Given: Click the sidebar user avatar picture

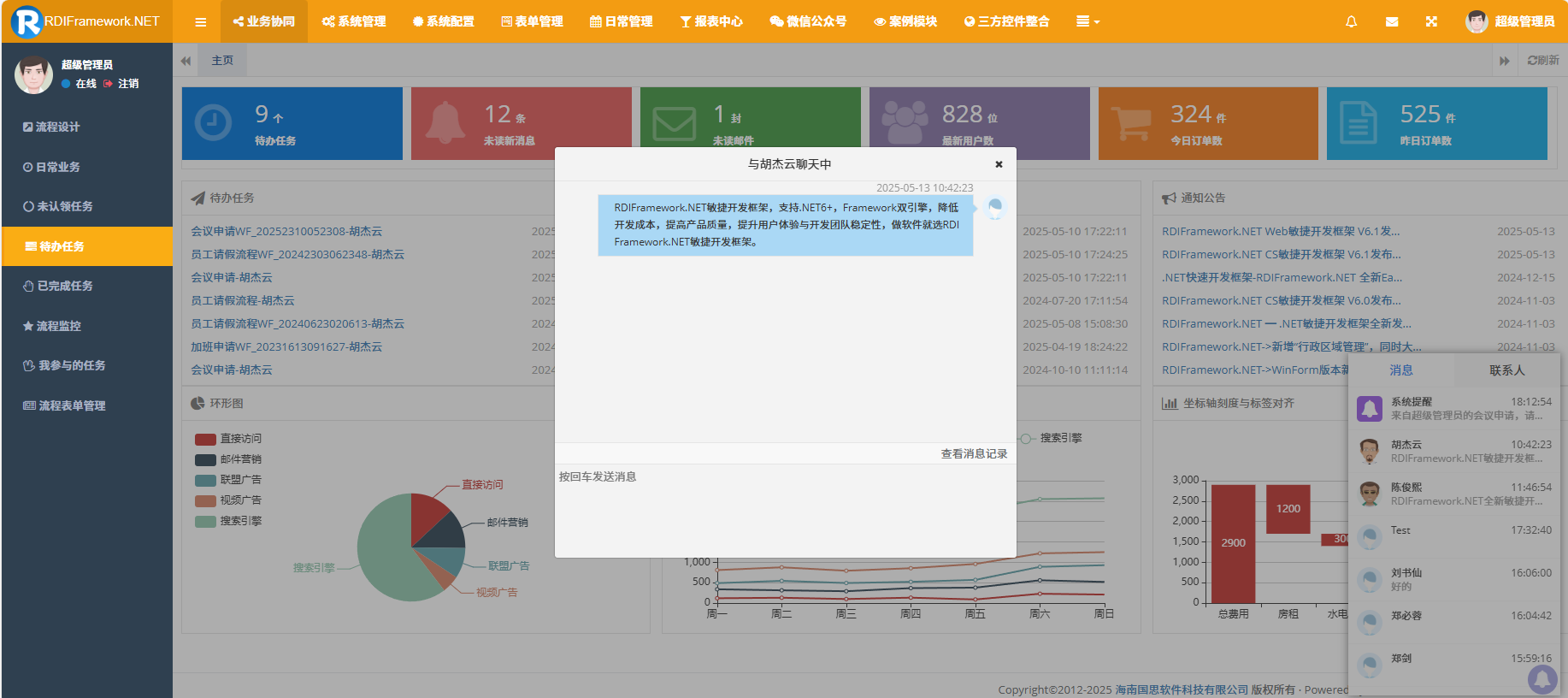Looking at the screenshot, I should (34, 74).
